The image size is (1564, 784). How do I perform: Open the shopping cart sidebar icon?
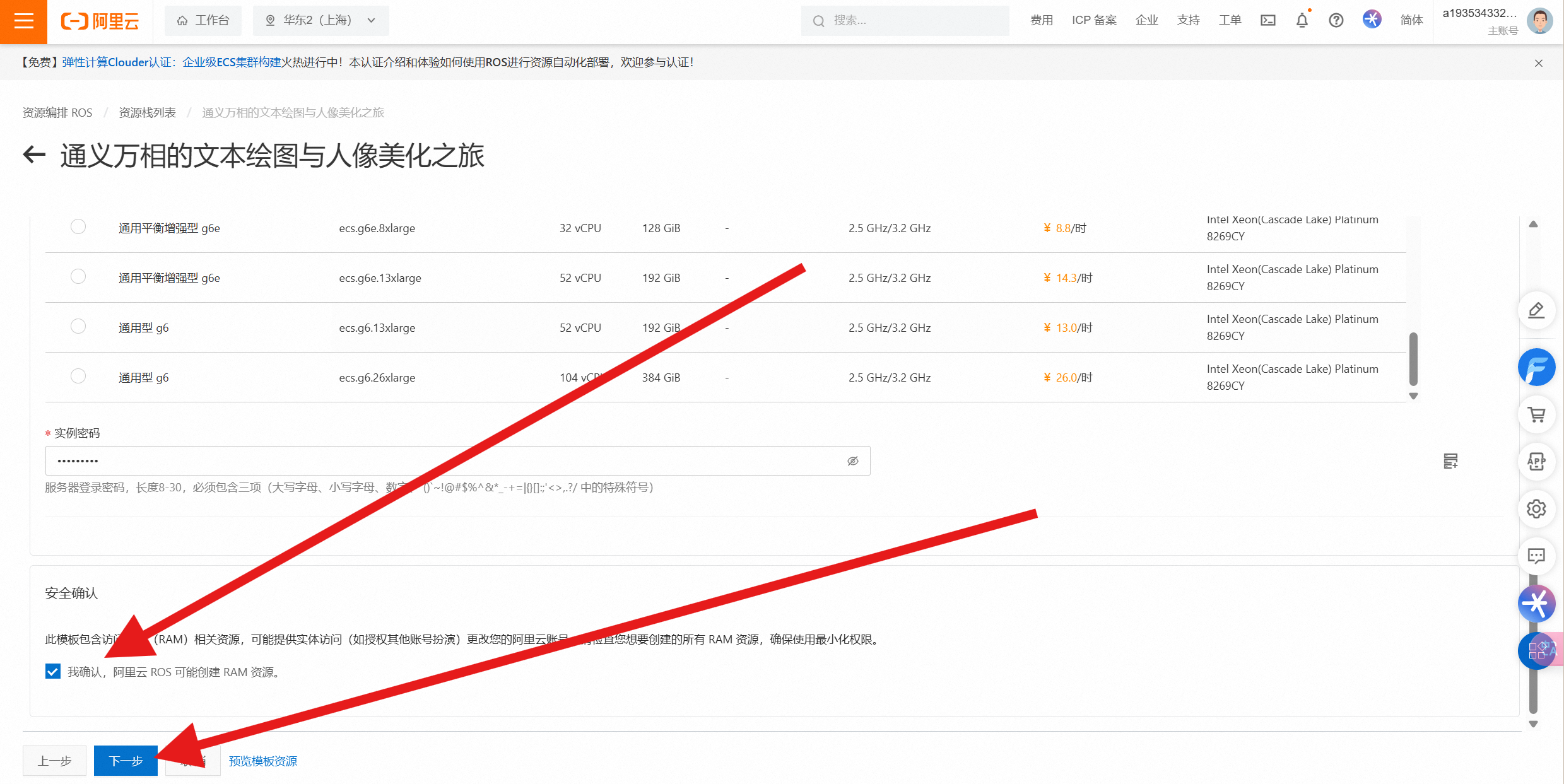[x=1536, y=414]
